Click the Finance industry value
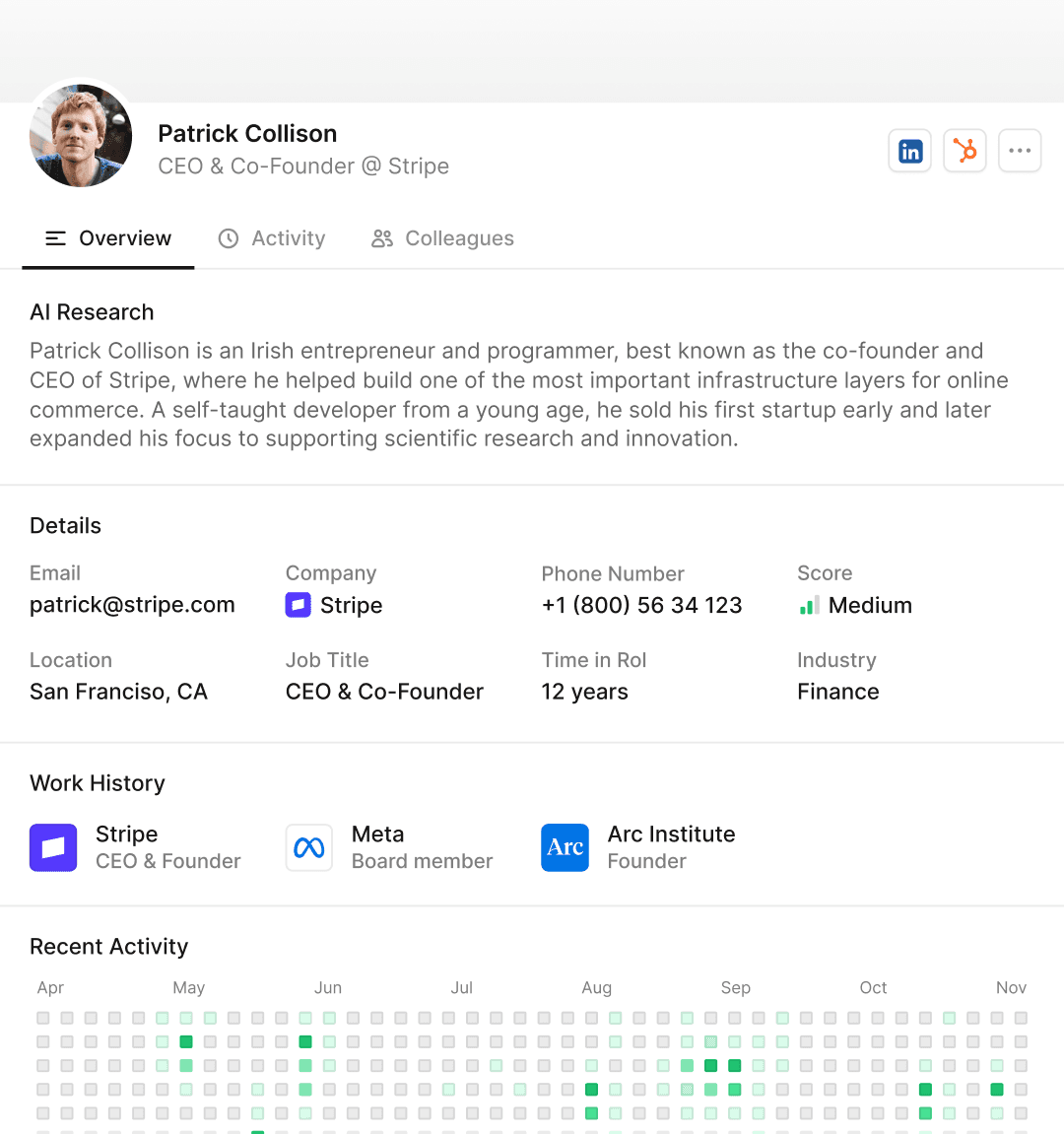The image size is (1064, 1134). tap(837, 692)
